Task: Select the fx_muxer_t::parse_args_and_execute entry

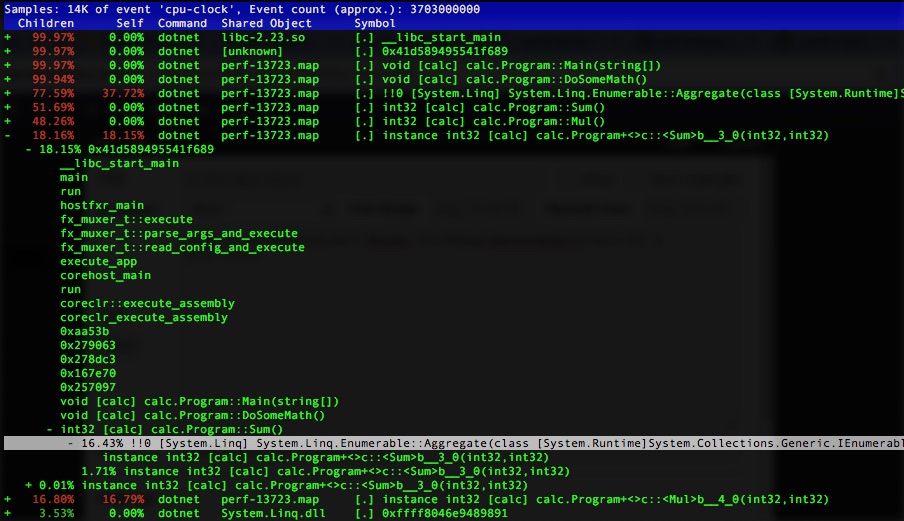Action: tap(179, 233)
